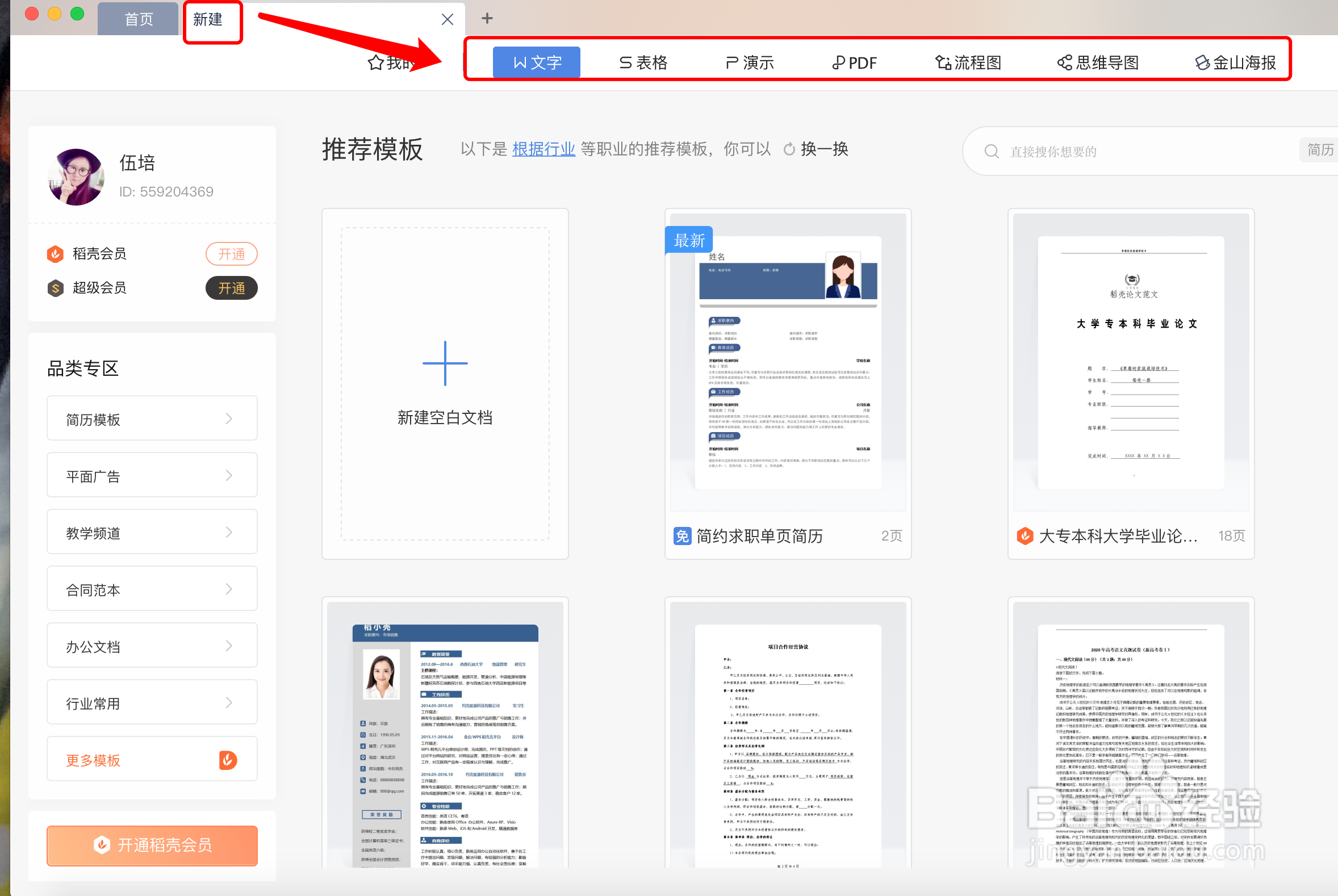This screenshot has width=1338, height=896.
Task: Click the 超级会员 S badge icon
Action: (56, 288)
